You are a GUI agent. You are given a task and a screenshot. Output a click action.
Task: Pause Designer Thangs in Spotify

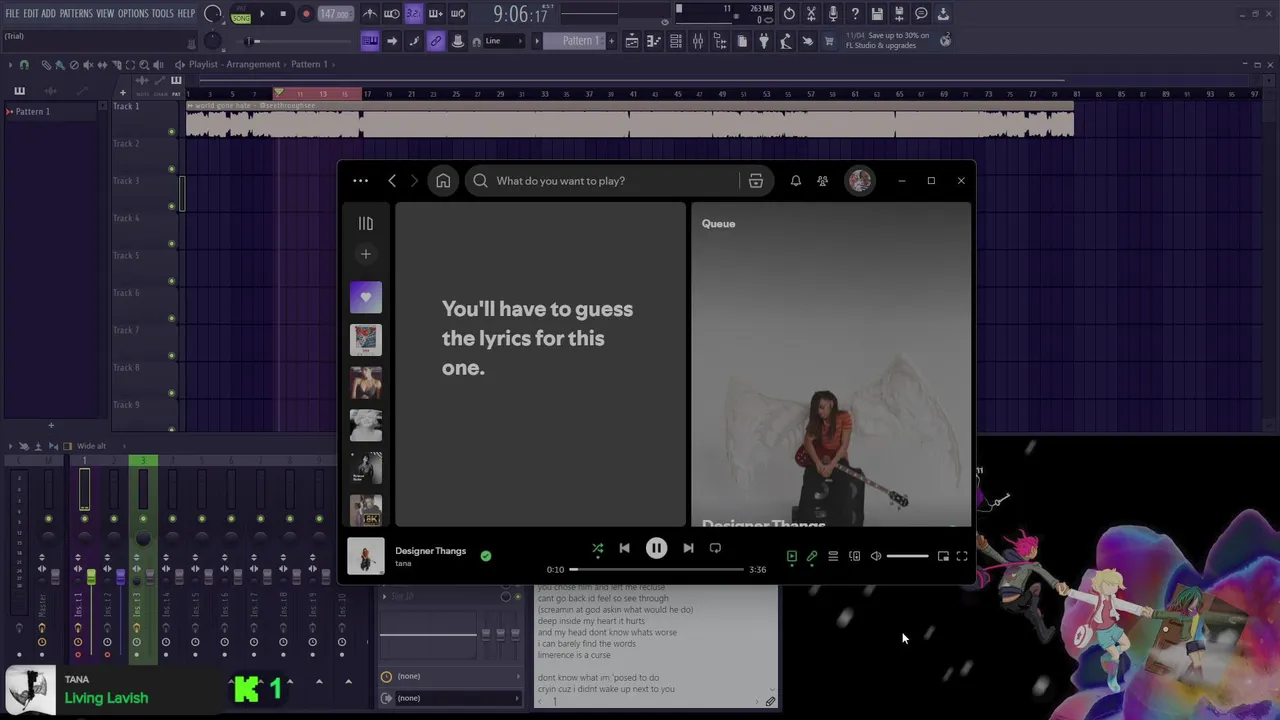pos(656,548)
